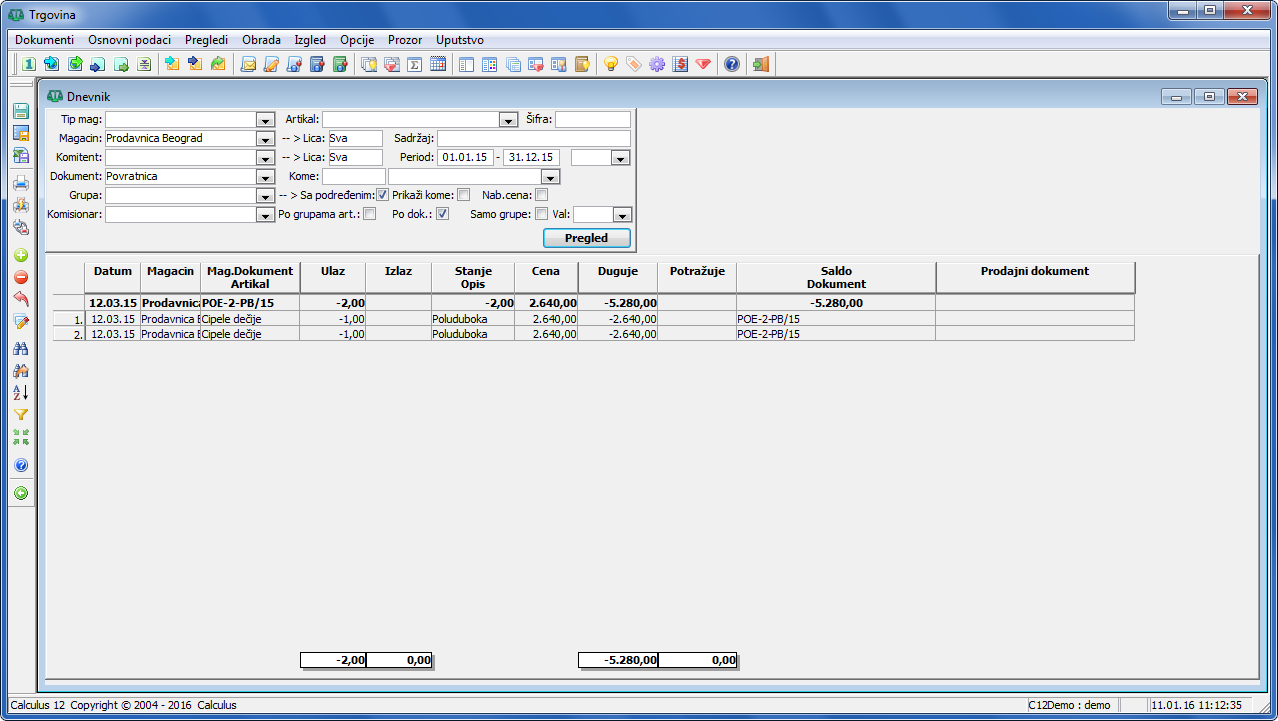Screen dimensions: 1278x721
Task: Click the red gem icon in toolbar
Action: click(703, 64)
